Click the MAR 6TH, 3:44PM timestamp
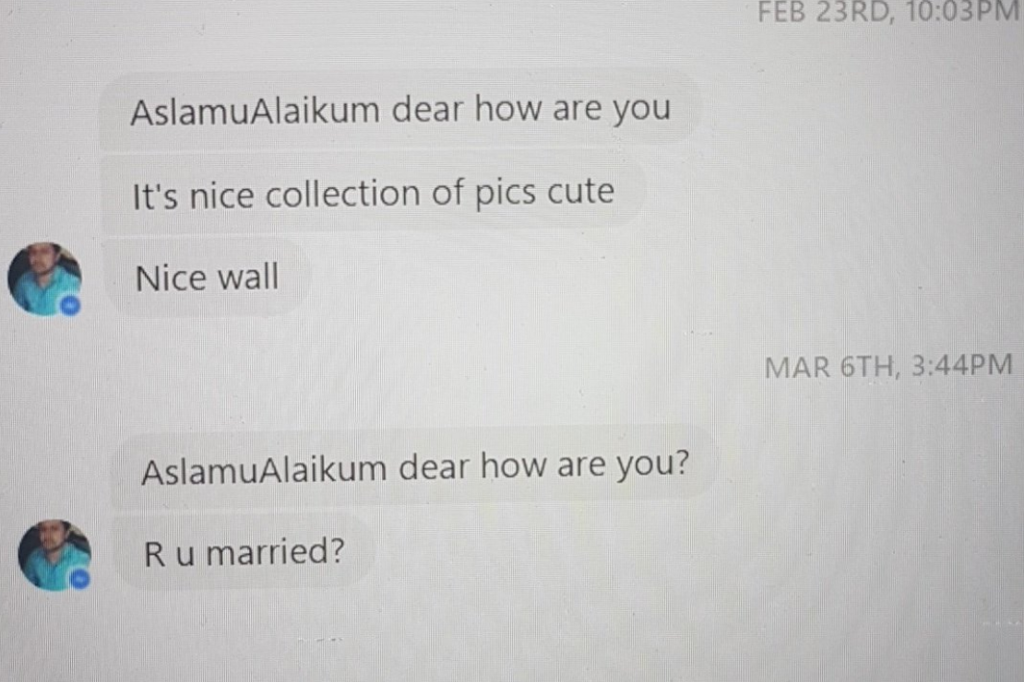 click(x=888, y=366)
